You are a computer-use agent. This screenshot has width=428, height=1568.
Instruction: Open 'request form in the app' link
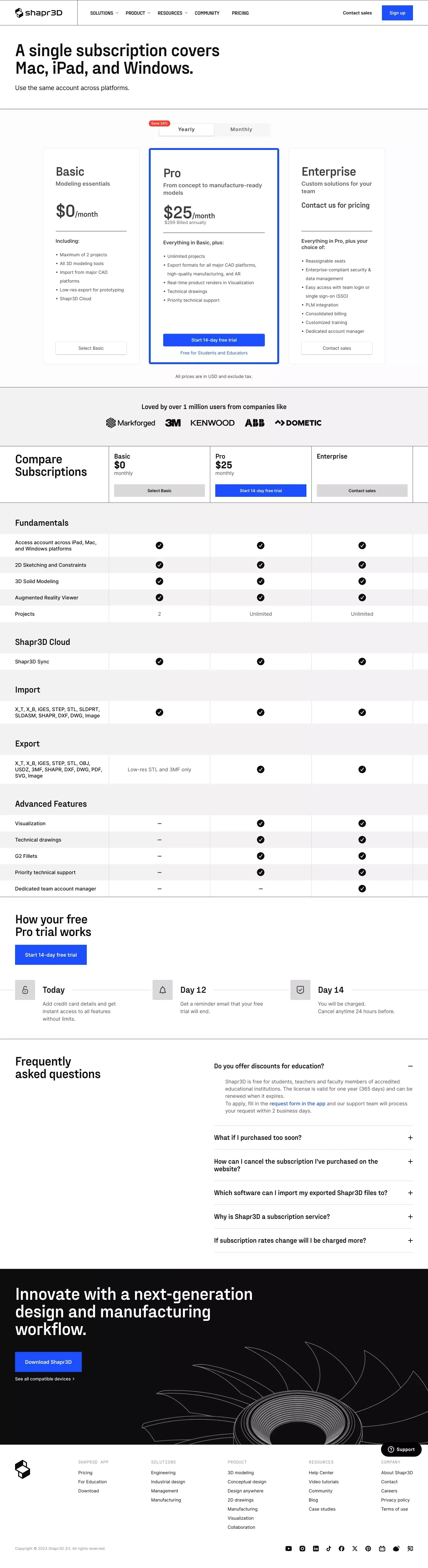tap(297, 1103)
